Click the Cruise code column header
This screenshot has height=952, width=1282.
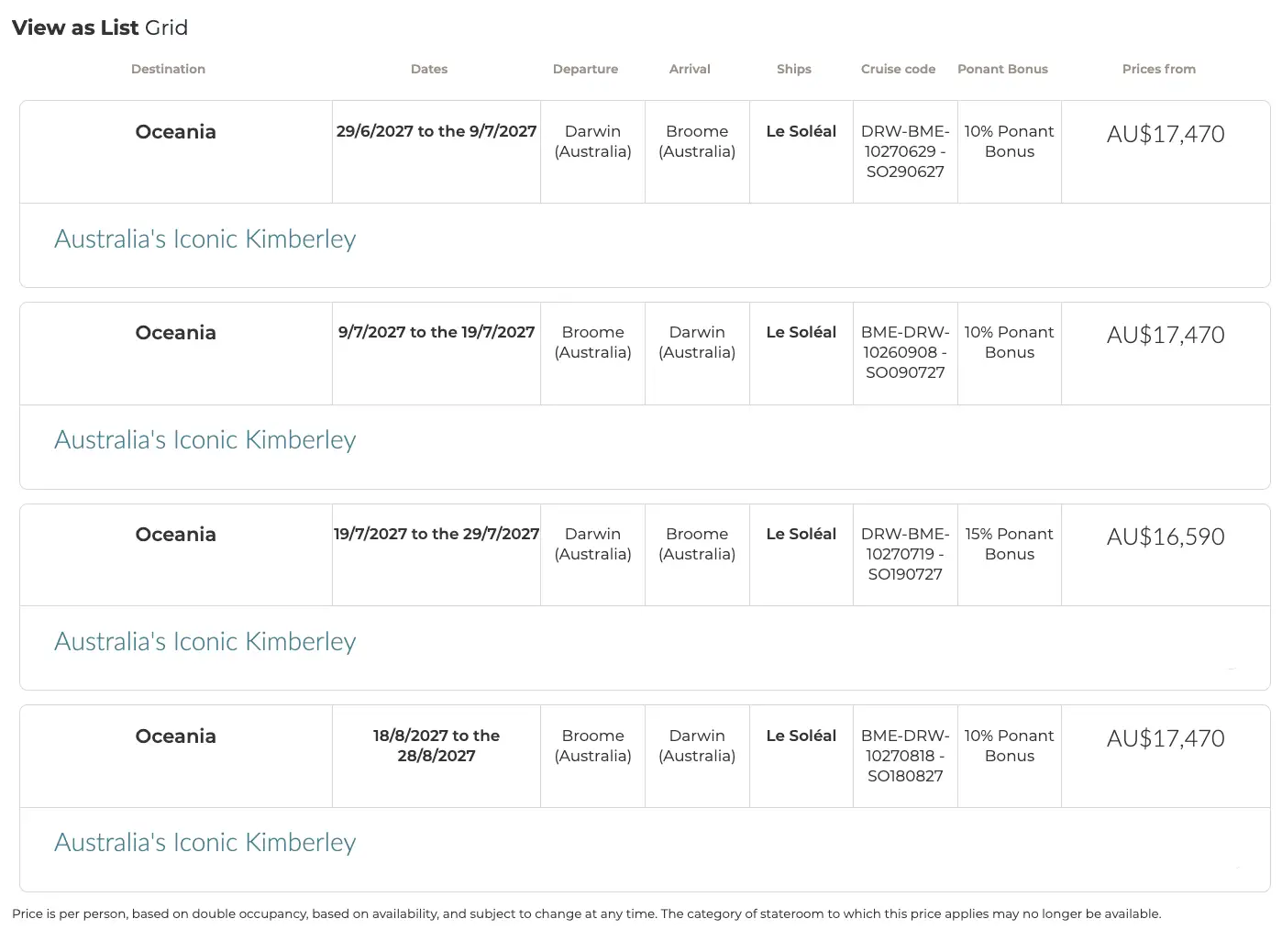[x=899, y=69]
